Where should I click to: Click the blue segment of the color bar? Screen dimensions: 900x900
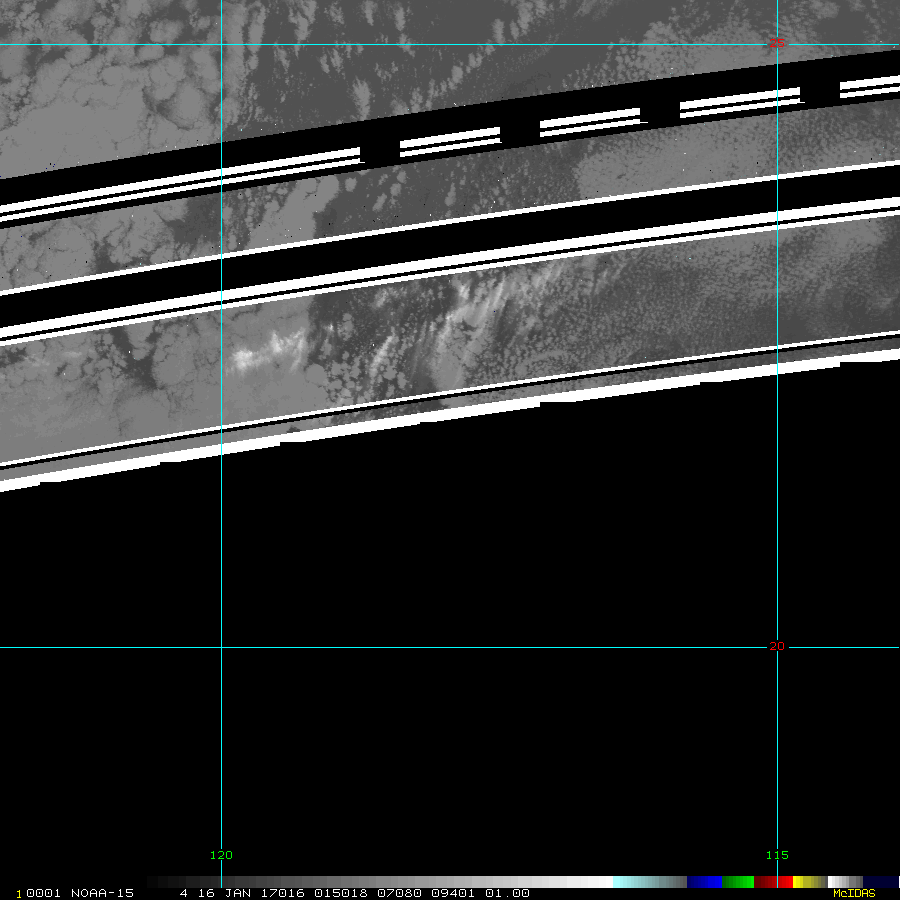[x=704, y=882]
